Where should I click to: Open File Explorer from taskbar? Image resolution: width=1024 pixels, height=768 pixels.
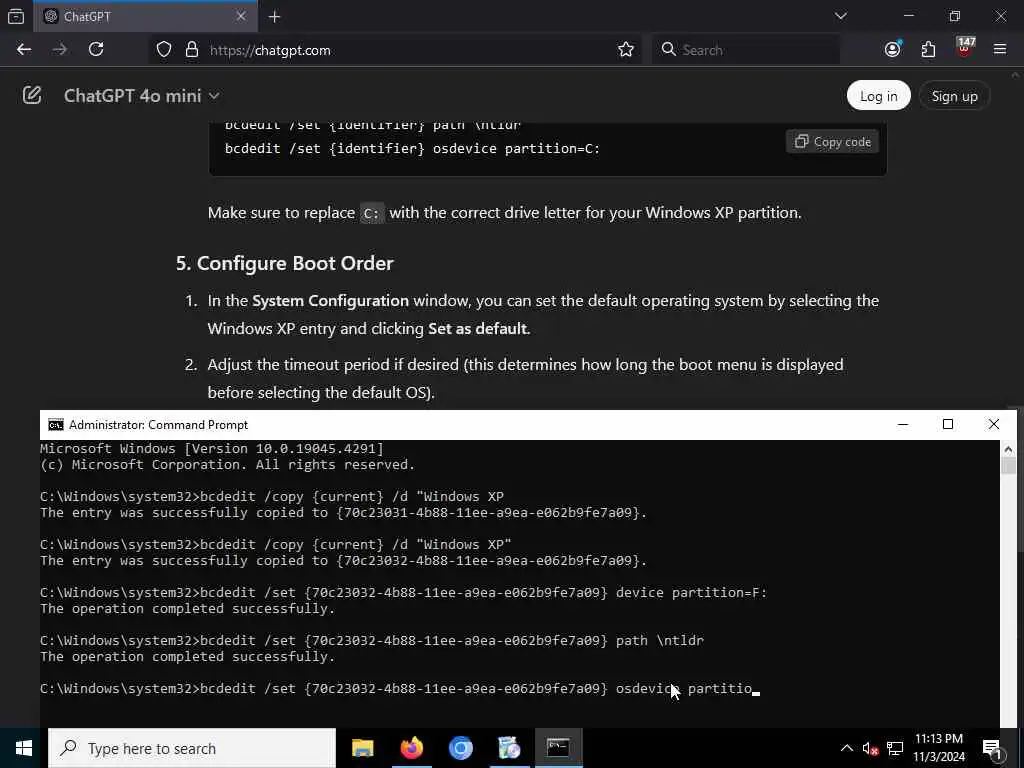coord(362,748)
